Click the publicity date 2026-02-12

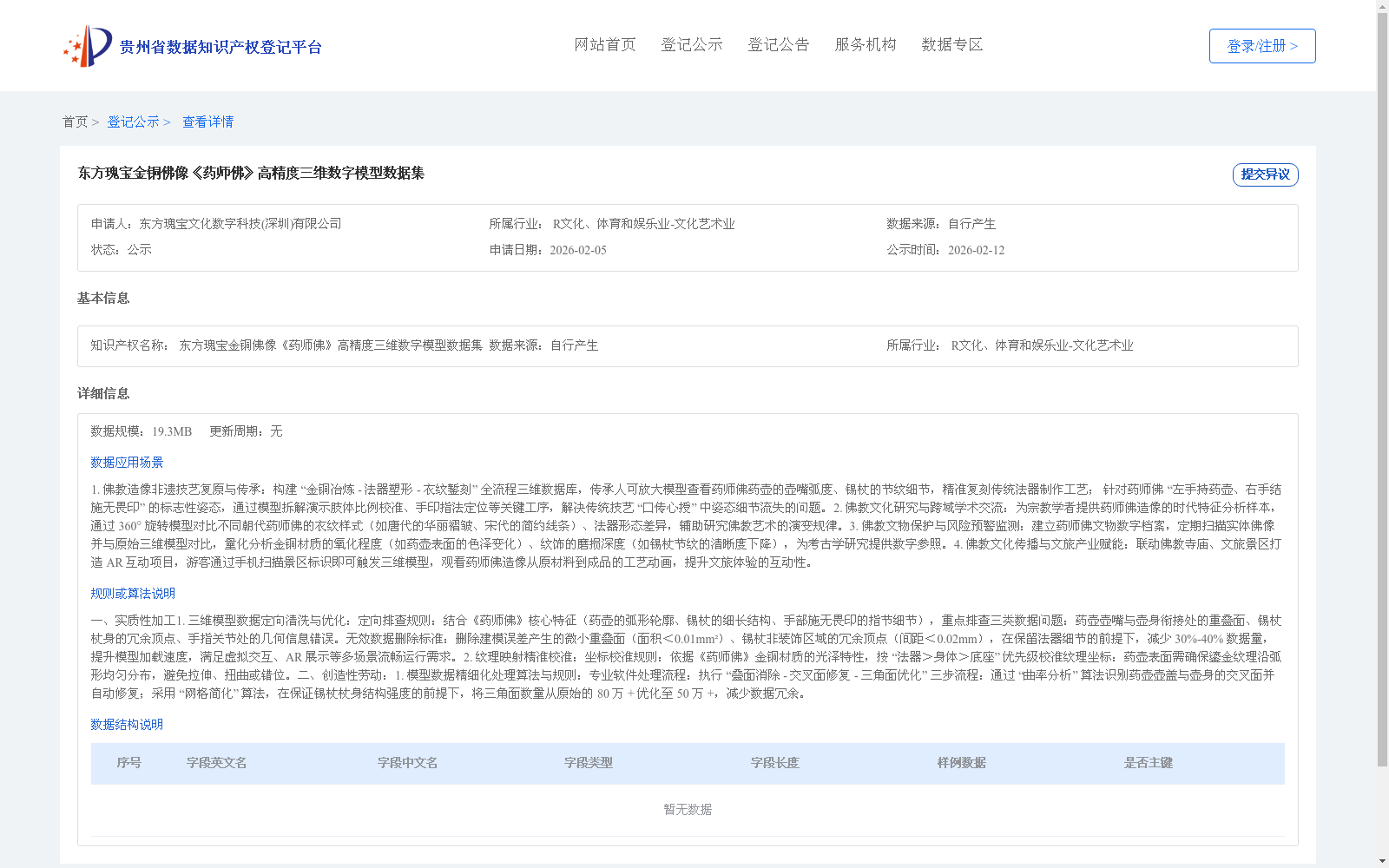click(976, 250)
